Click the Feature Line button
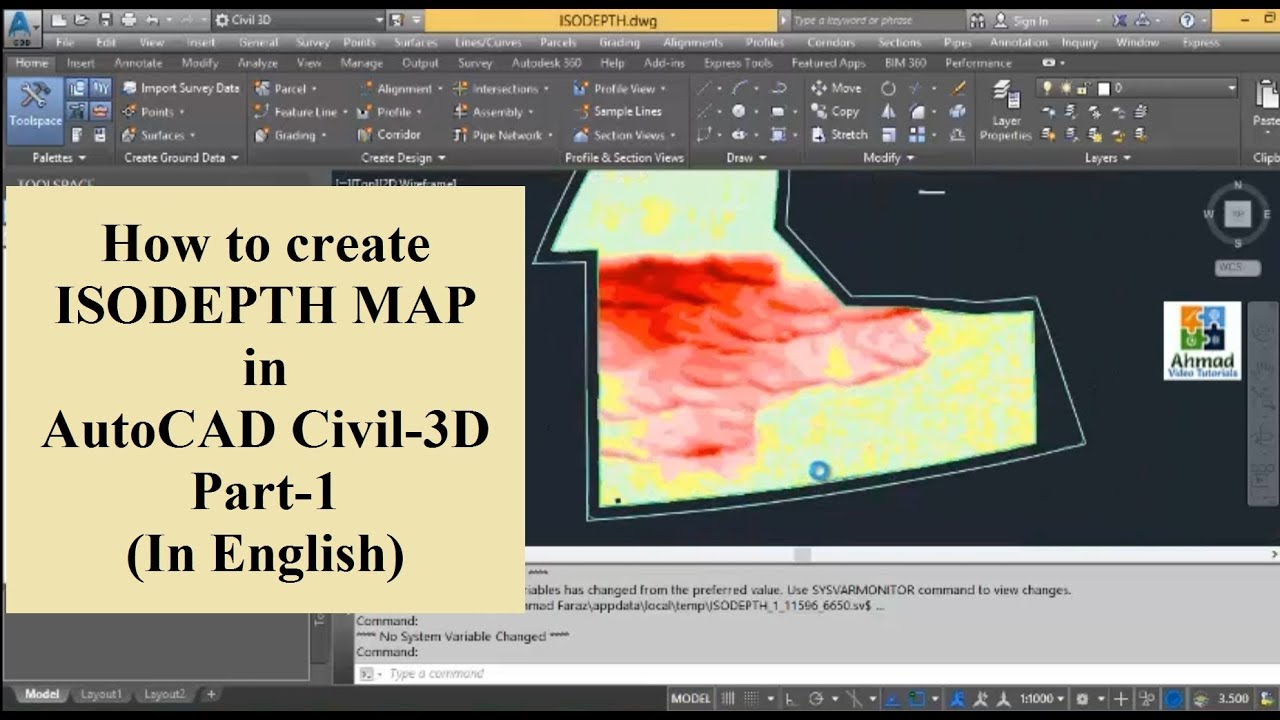This screenshot has width=1280, height=720. 299,111
